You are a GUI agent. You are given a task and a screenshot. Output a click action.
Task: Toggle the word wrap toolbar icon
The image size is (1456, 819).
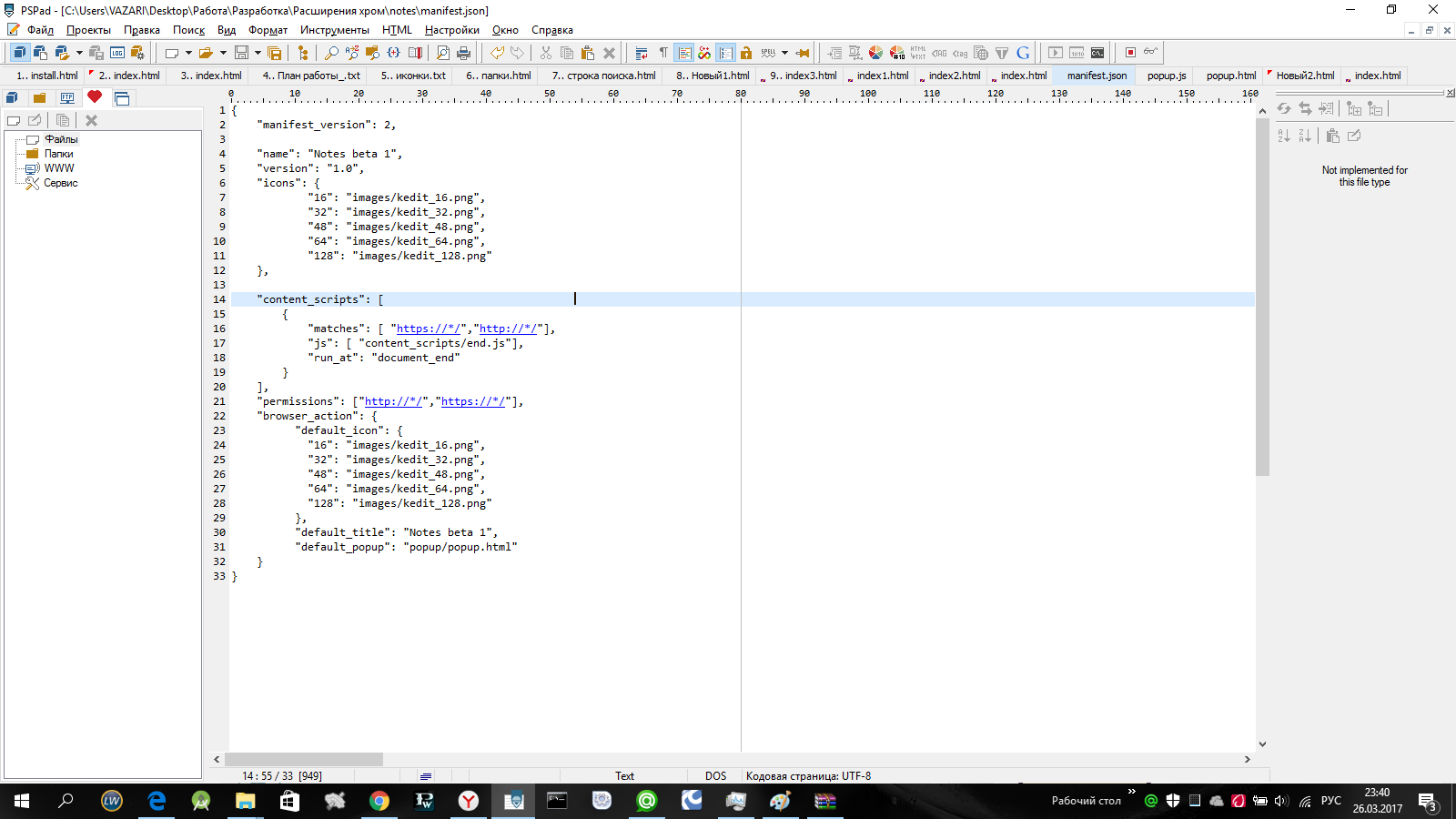click(642, 53)
